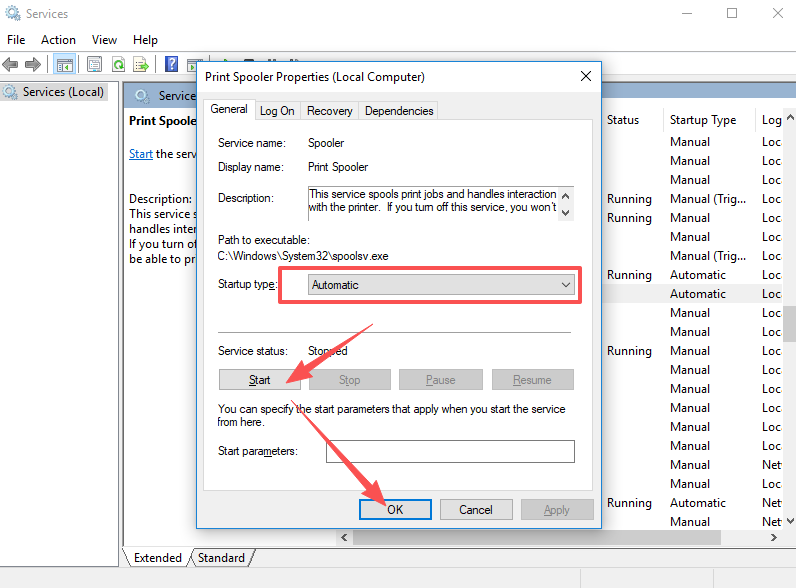Switch to the Standard view tab

tap(221, 558)
